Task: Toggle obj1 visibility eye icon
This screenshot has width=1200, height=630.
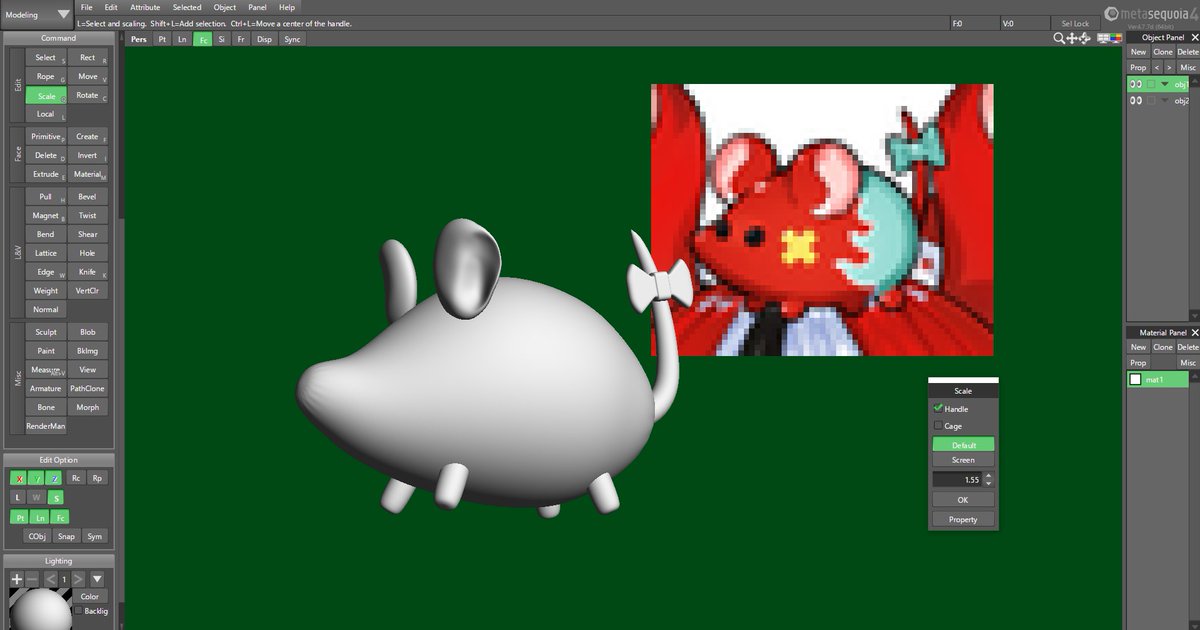Action: coord(1135,84)
